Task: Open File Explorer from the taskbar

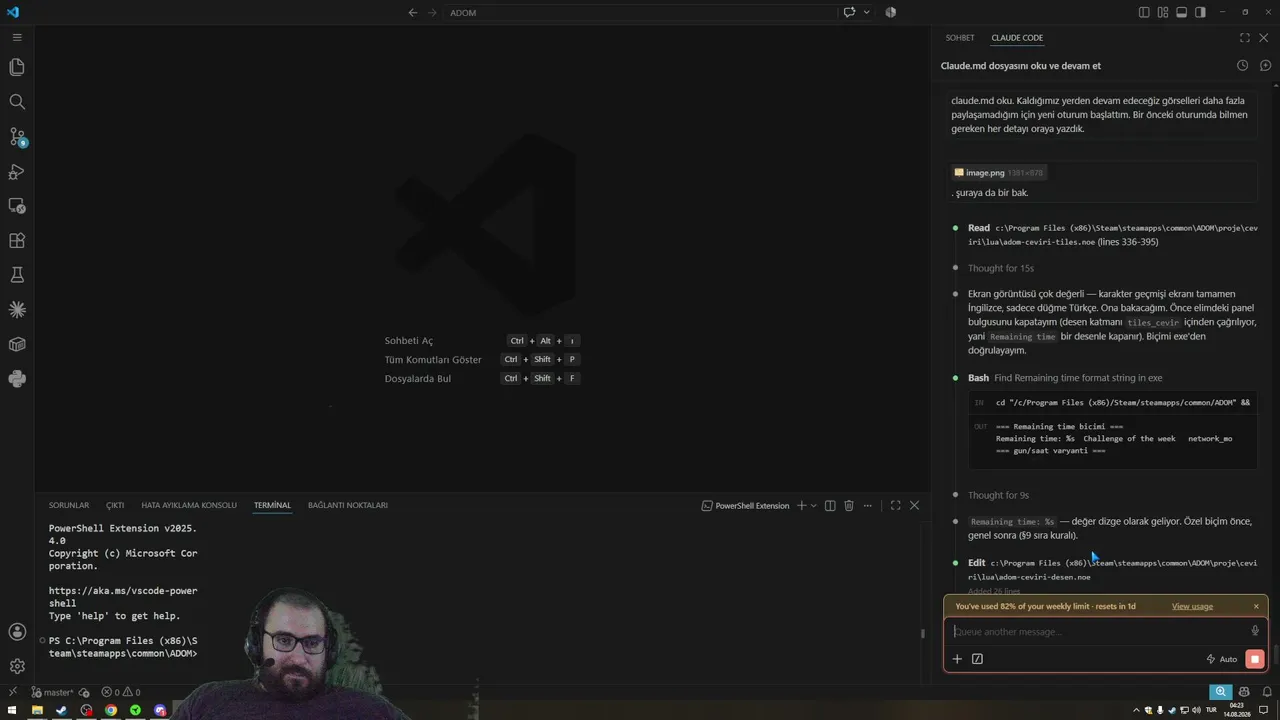Action: pos(37,710)
